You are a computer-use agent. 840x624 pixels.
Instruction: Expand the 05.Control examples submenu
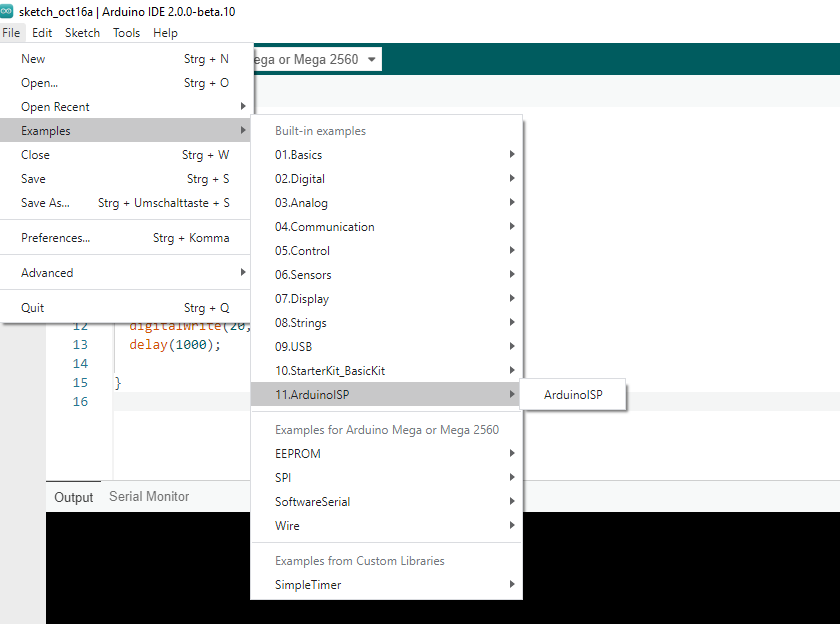[x=386, y=251]
